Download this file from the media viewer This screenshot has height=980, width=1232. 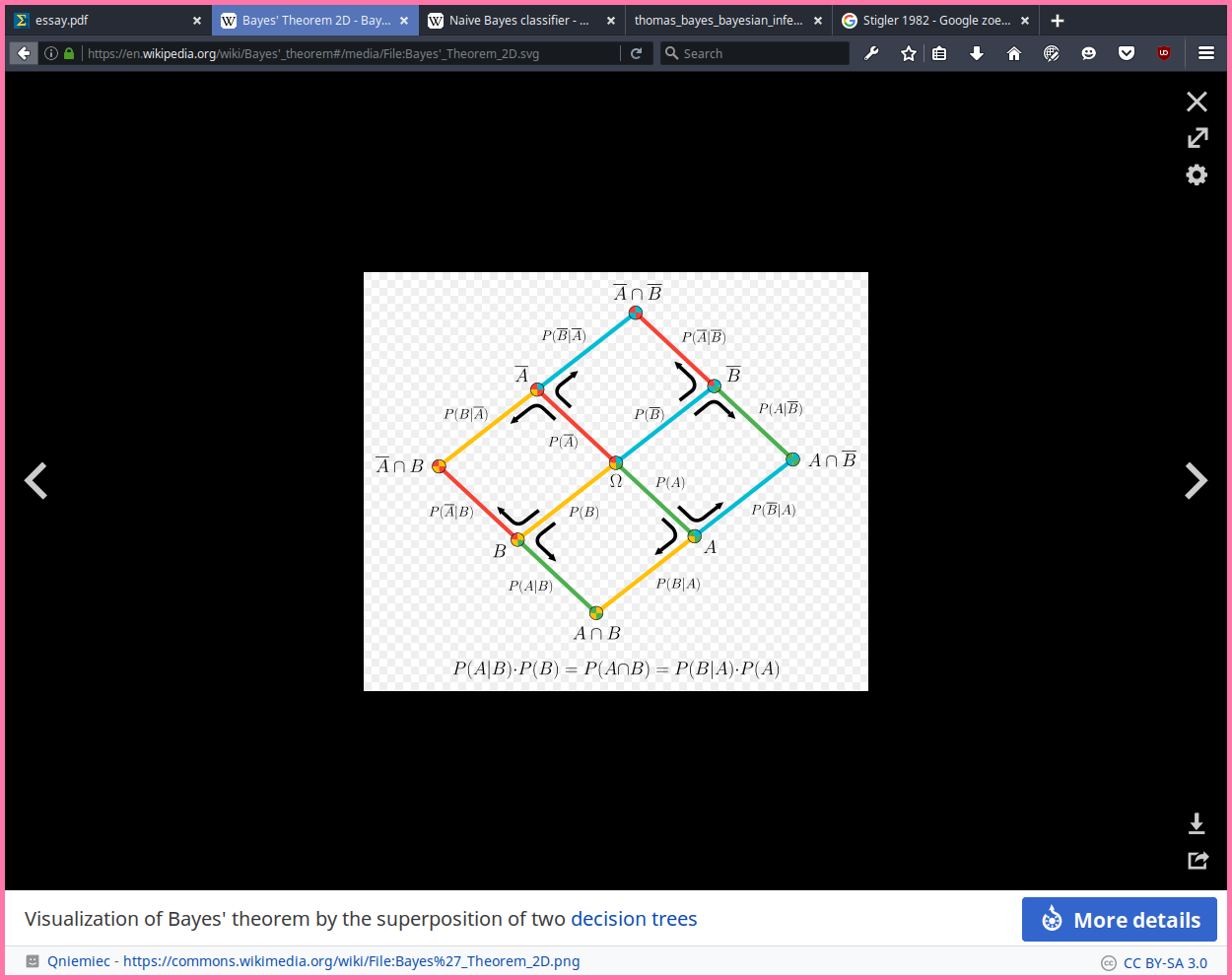pos(1197,823)
